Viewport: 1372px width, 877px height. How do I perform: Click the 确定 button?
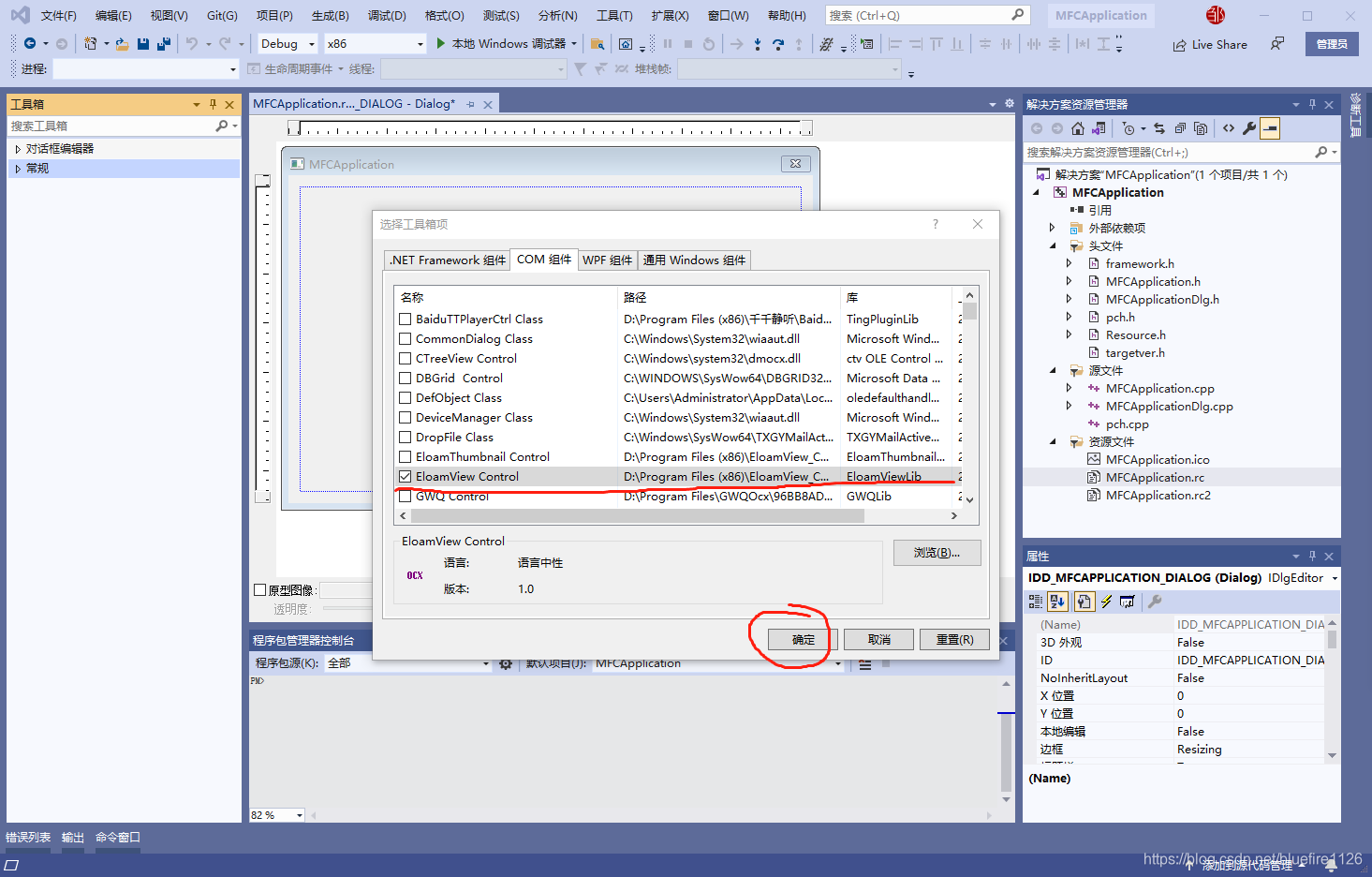803,639
